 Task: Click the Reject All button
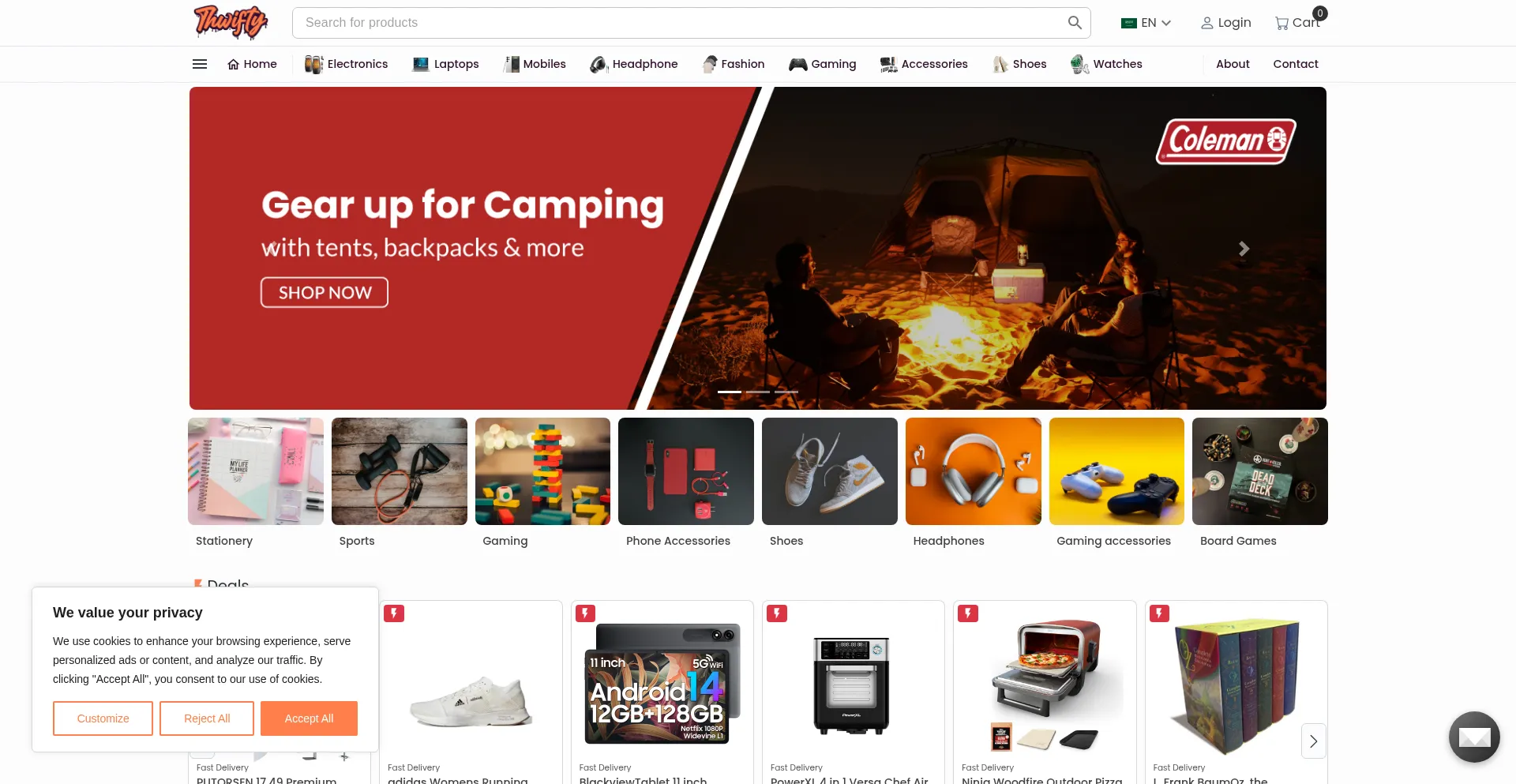click(x=207, y=718)
